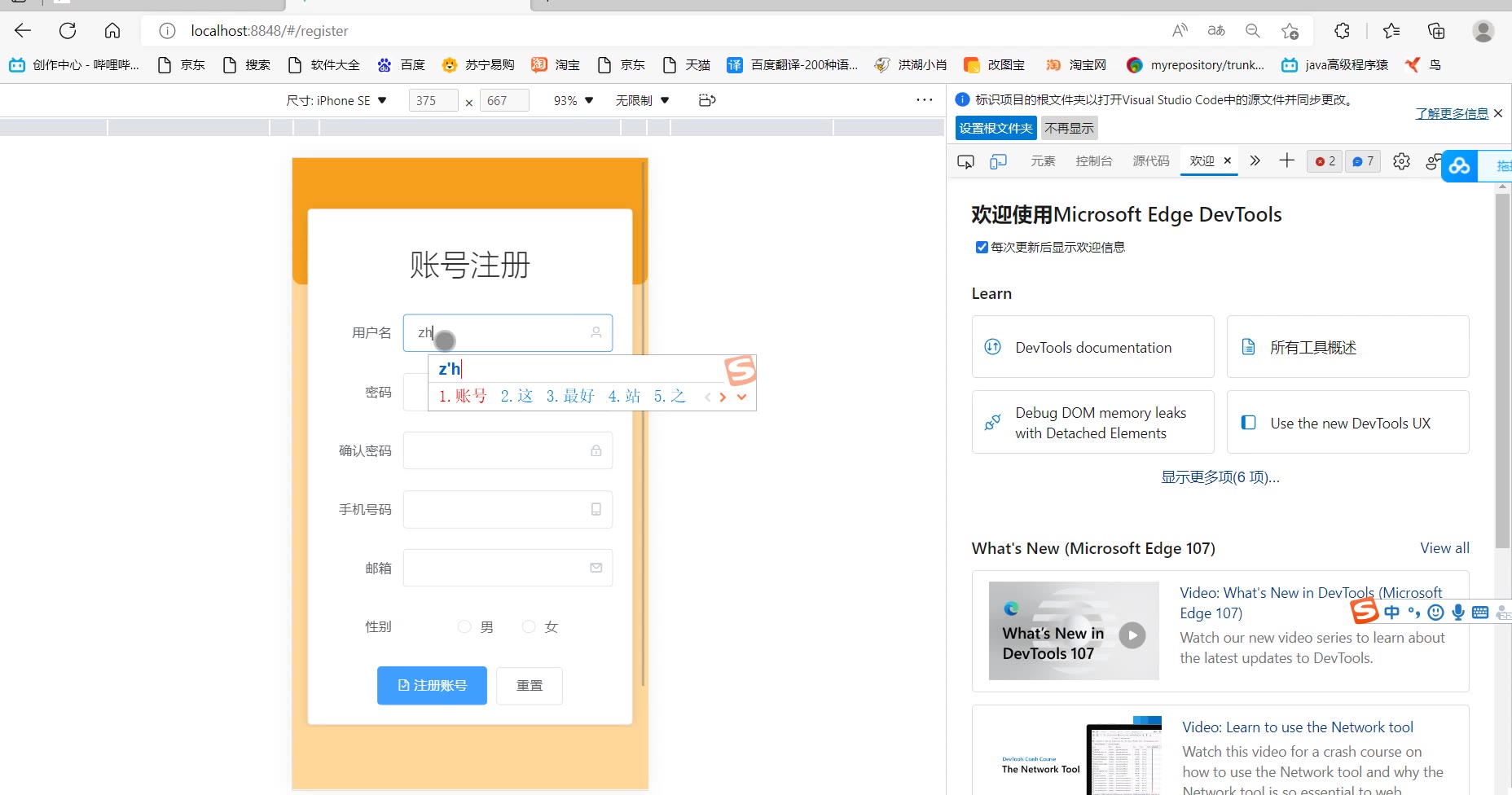Toggle Sogou Chinese input mode 中
1512x795 pixels.
pos(1391,612)
